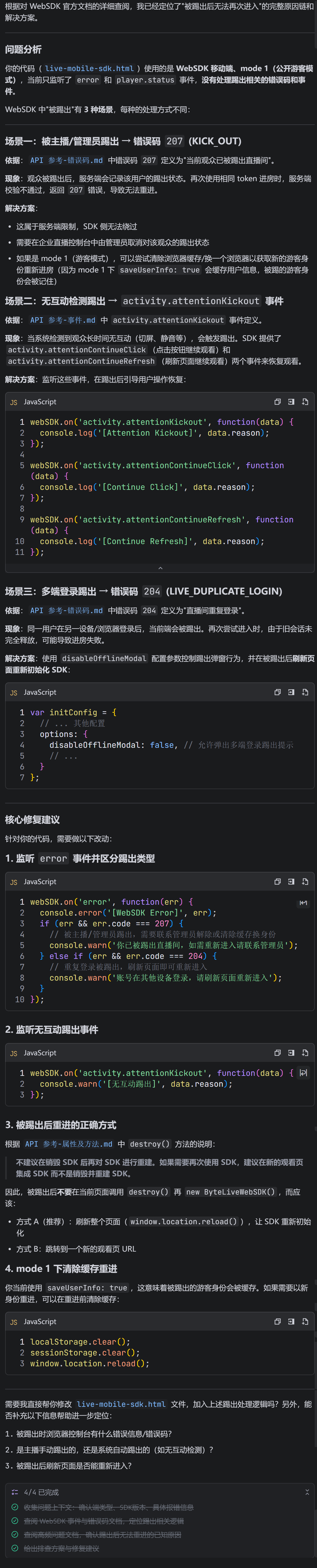Copy the 无互动踢出 warn code block
The width and height of the screenshot is (317, 1568).
(277, 1052)
